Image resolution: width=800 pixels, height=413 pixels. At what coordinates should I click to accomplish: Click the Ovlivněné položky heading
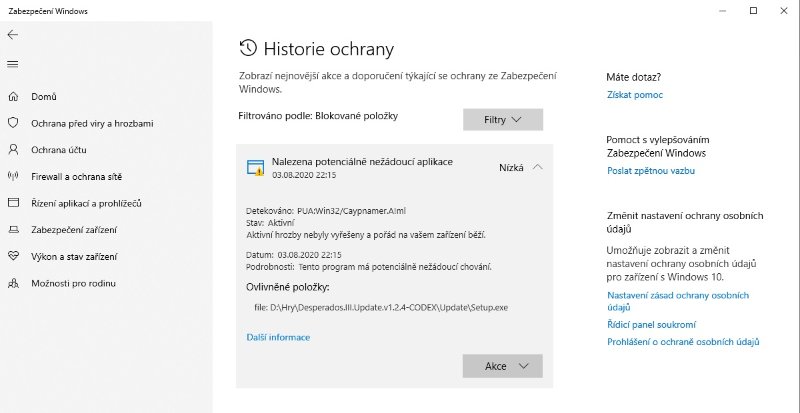tap(288, 287)
